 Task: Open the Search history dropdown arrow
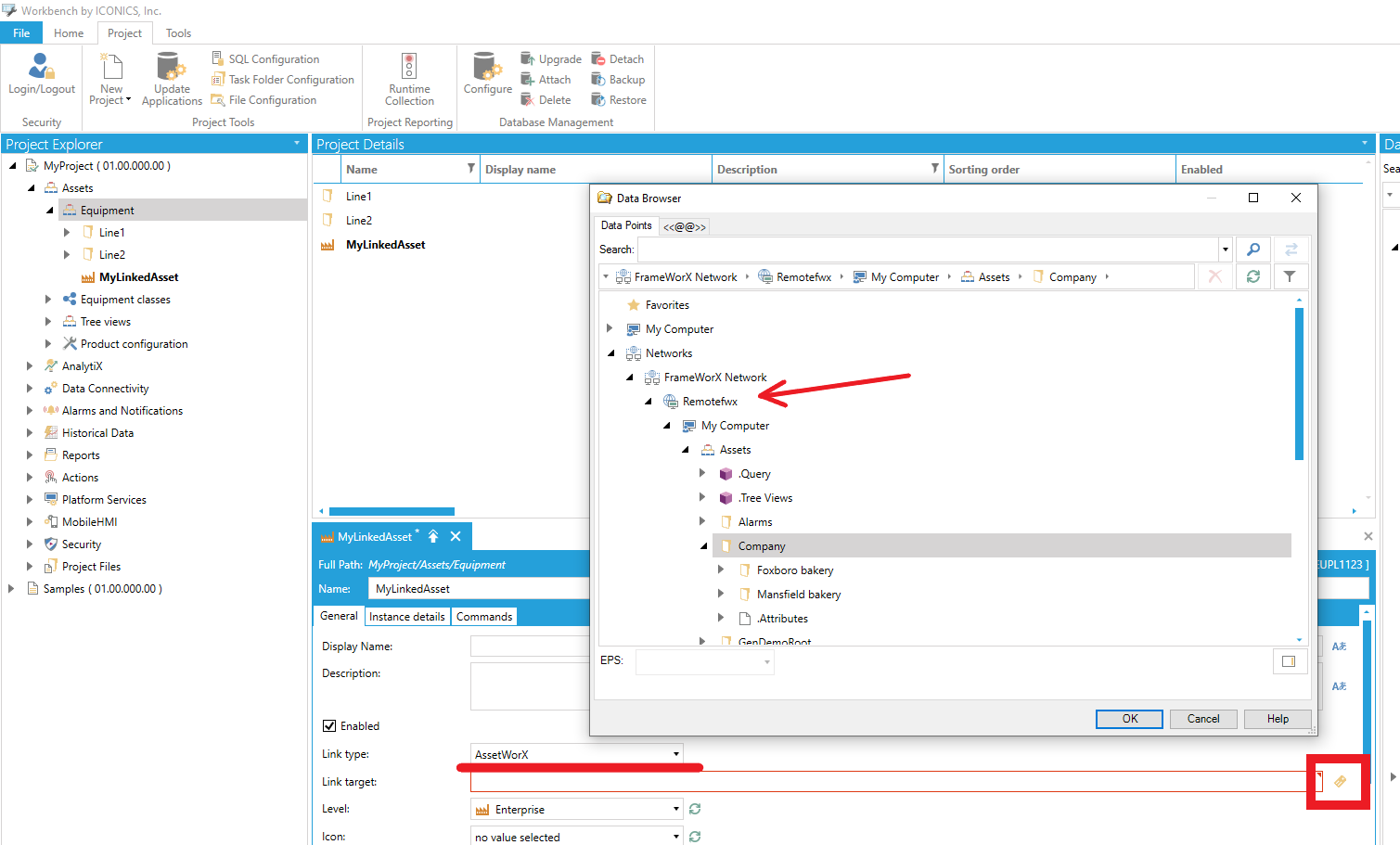pyautogui.click(x=1225, y=250)
